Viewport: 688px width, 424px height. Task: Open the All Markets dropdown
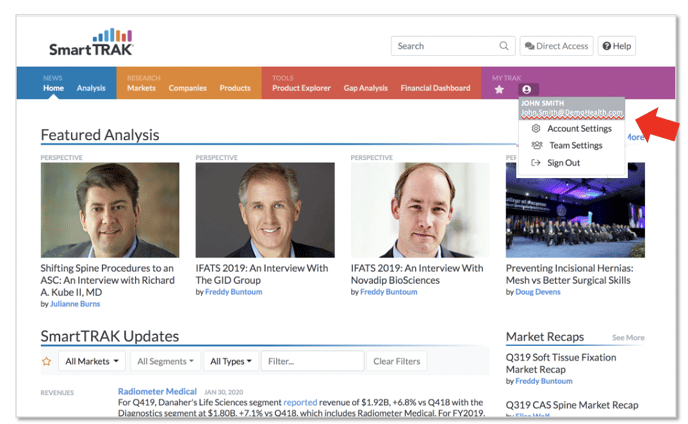point(92,361)
